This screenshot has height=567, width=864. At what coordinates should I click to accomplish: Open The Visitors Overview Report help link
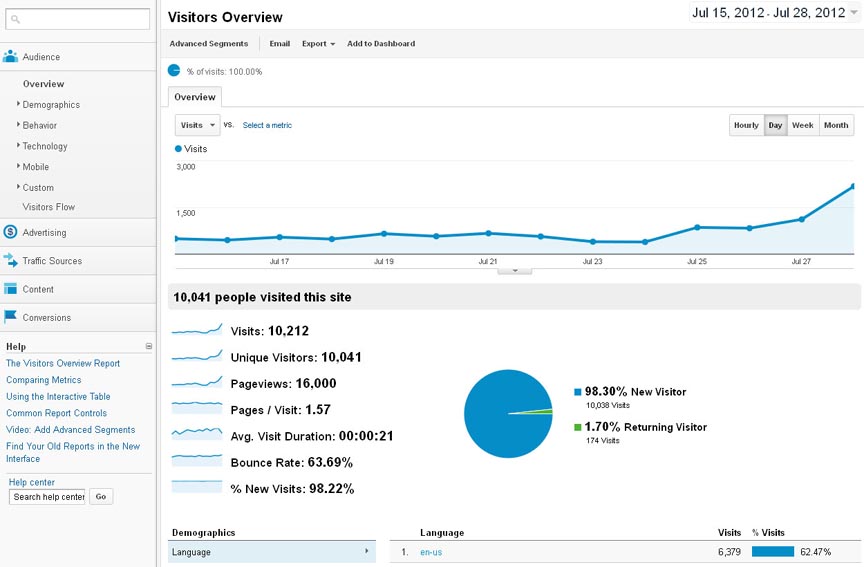click(63, 363)
